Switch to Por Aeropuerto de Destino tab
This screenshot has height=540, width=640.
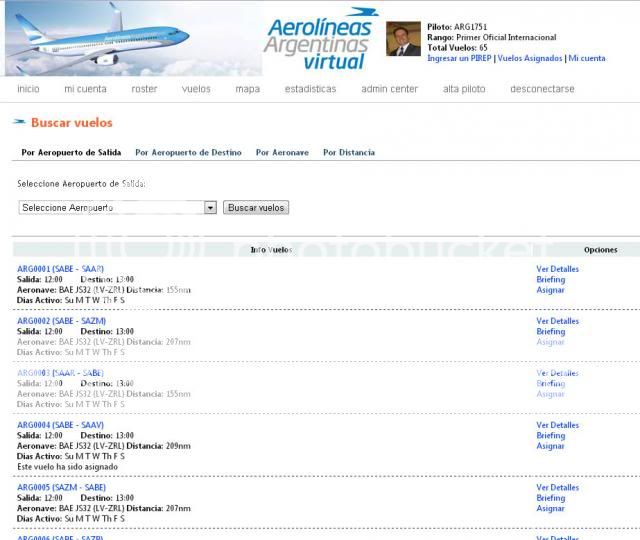click(x=188, y=153)
